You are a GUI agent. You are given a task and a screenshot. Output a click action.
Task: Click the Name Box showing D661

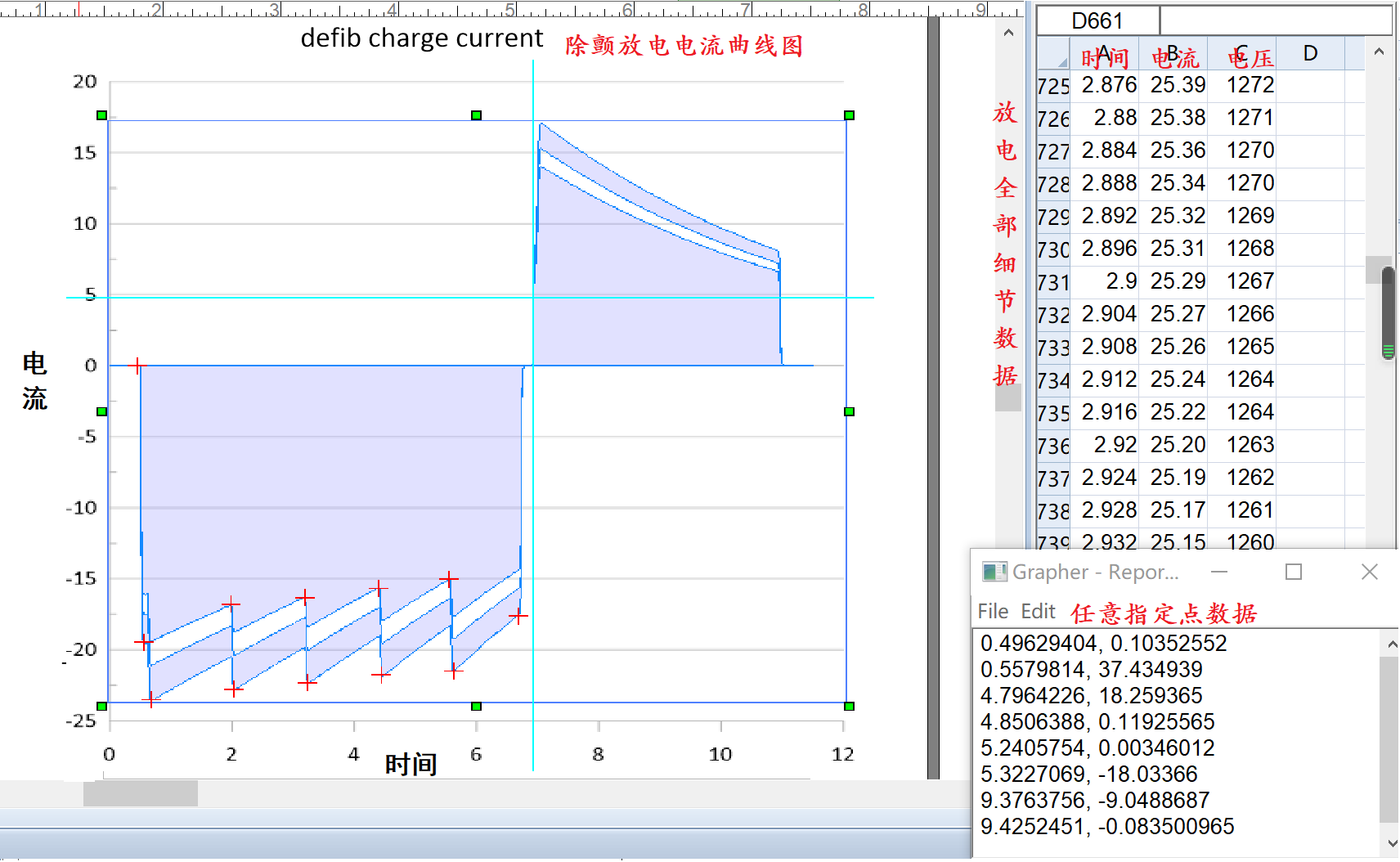1097,20
